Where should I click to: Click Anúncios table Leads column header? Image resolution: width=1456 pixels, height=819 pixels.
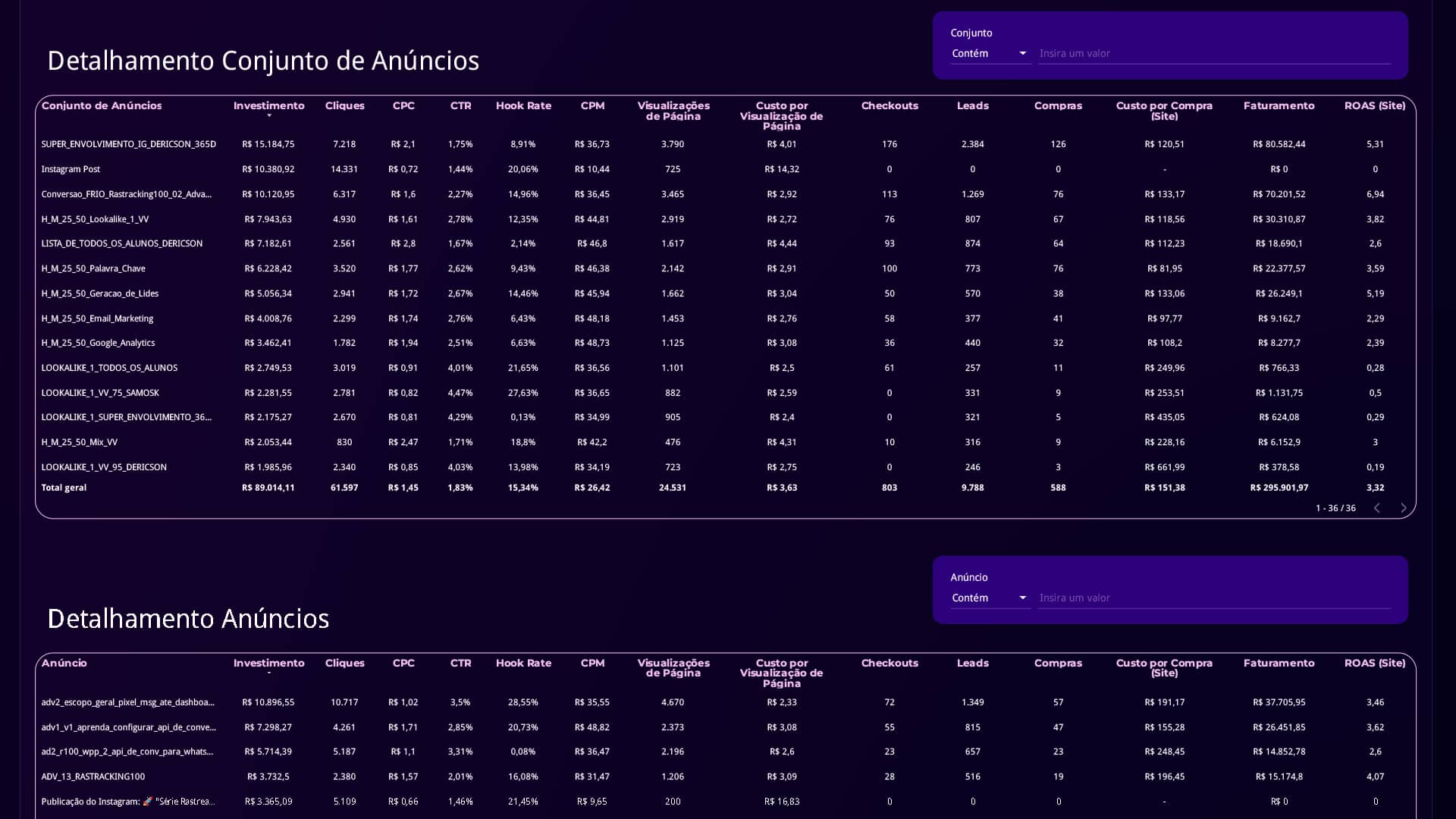click(x=972, y=664)
